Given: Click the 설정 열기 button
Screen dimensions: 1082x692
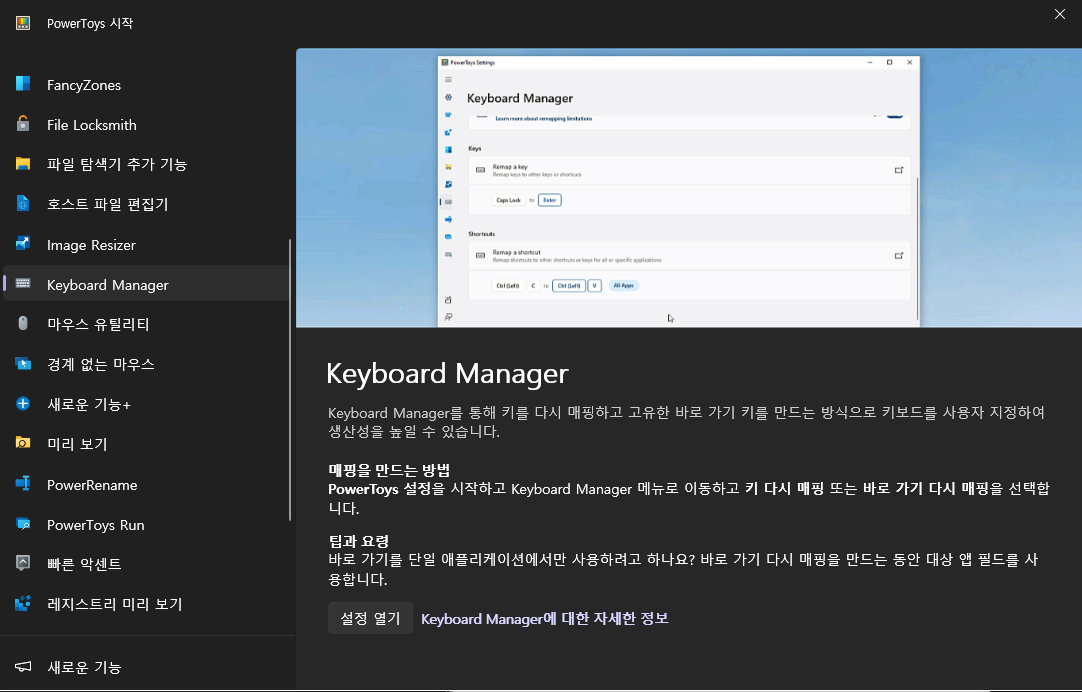Looking at the screenshot, I should [x=371, y=618].
